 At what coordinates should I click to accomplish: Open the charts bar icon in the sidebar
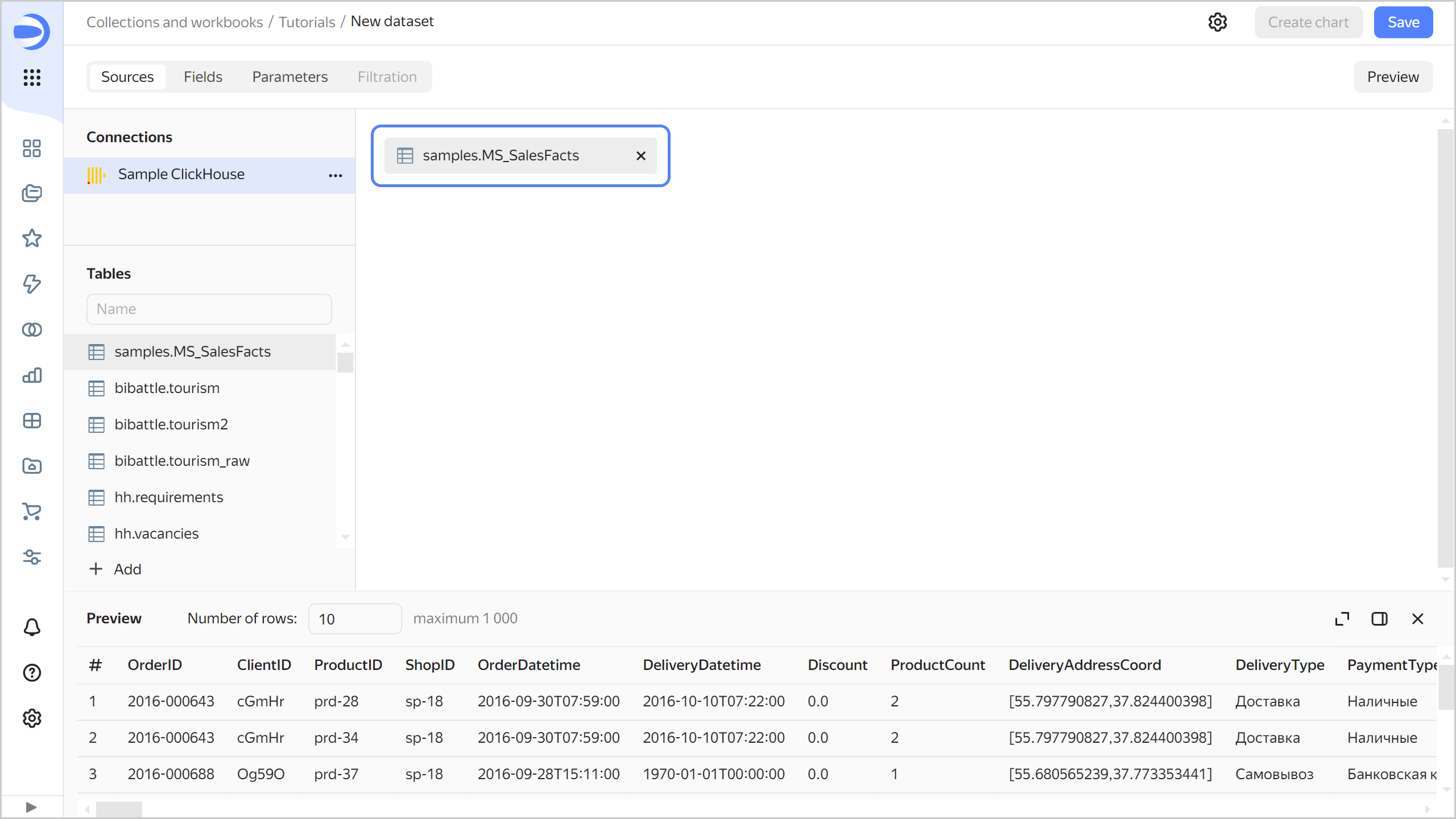(32, 375)
